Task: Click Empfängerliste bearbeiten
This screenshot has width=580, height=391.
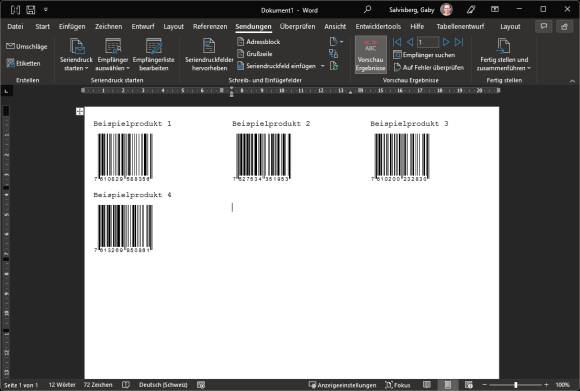Action: click(154, 55)
